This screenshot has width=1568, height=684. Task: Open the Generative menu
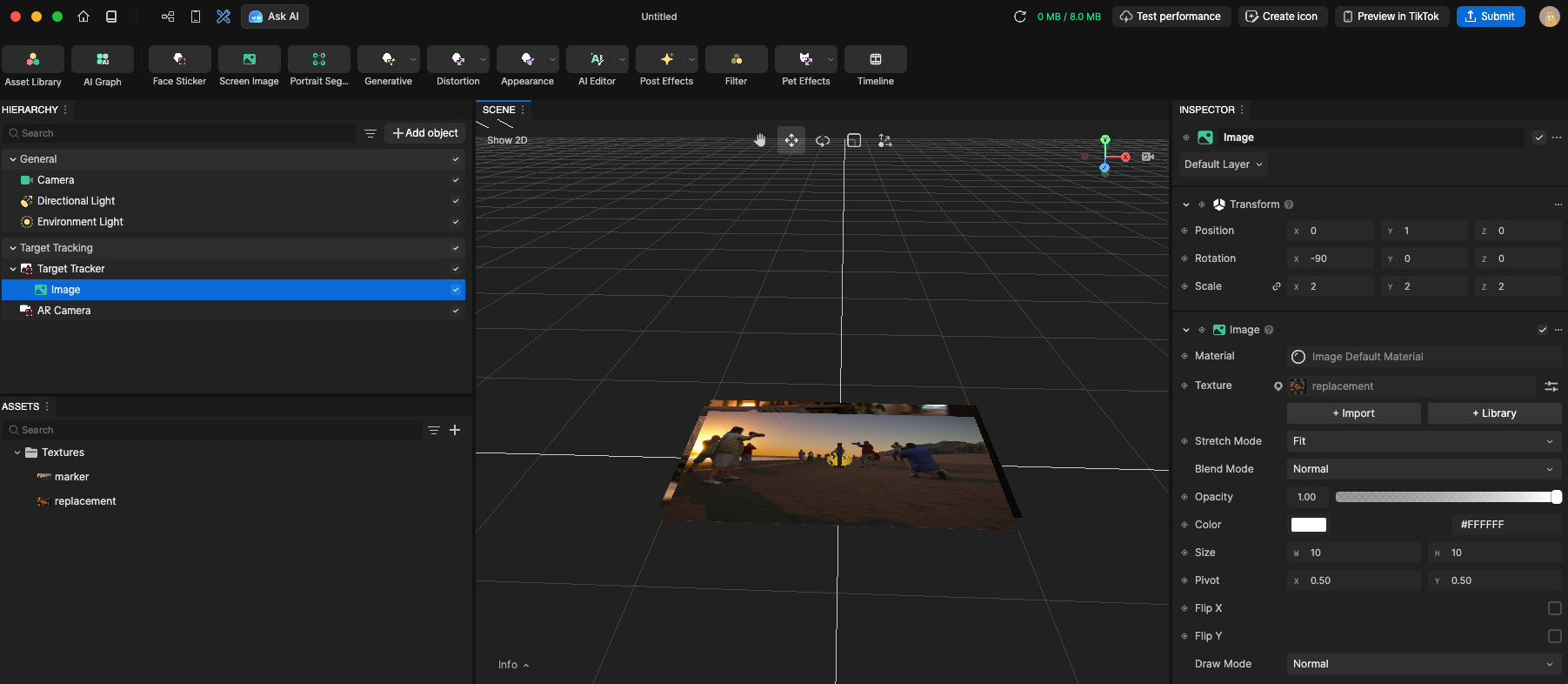pyautogui.click(x=389, y=67)
